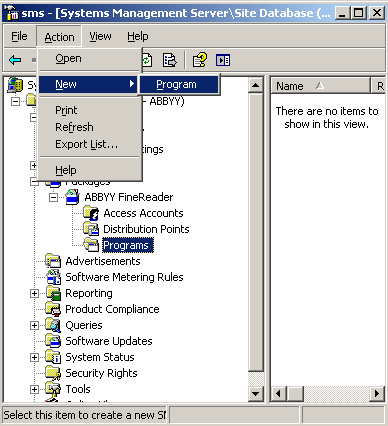The image size is (388, 426).
Task: Click the Tools tree label
Action: (x=78, y=389)
